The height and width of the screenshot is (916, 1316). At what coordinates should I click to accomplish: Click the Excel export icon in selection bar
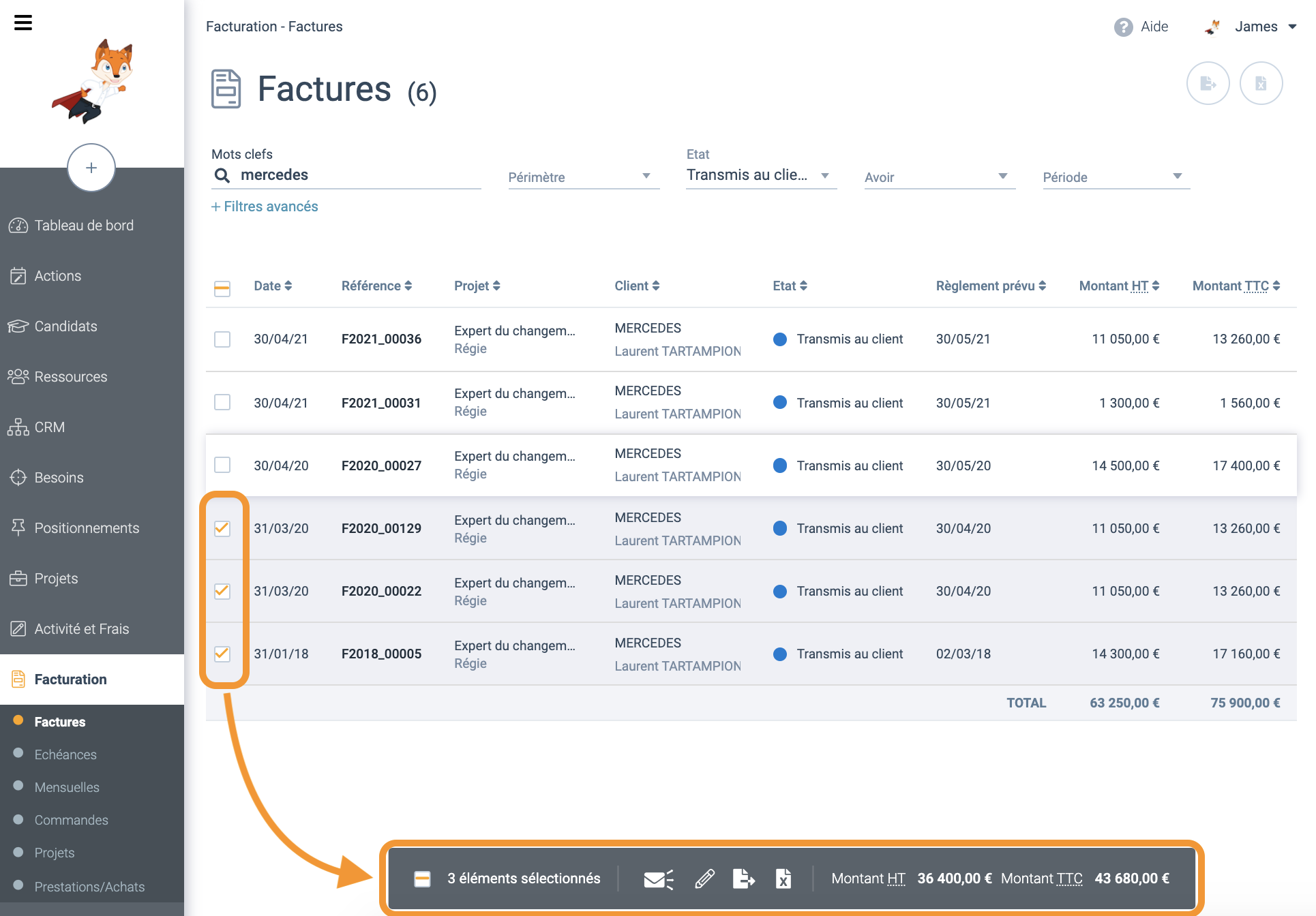coord(783,879)
